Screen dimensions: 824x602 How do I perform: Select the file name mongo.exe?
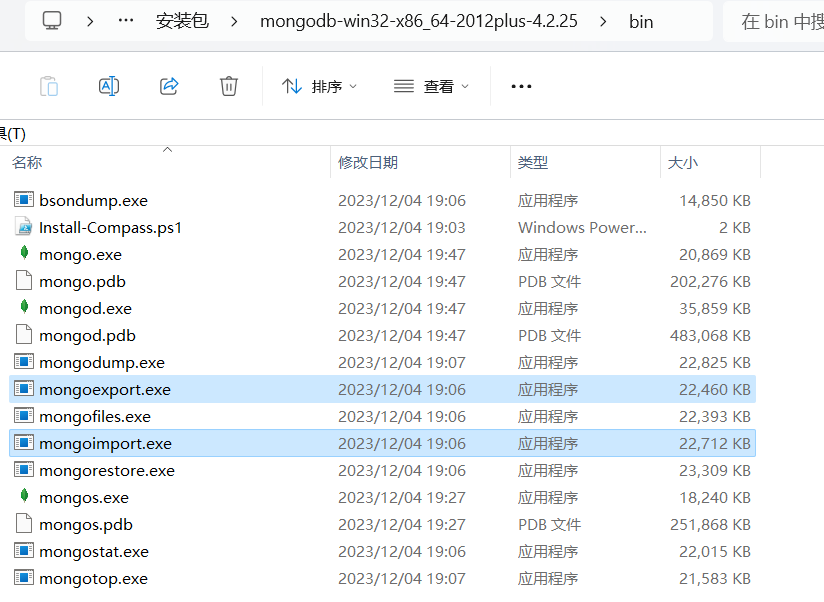tap(80, 255)
